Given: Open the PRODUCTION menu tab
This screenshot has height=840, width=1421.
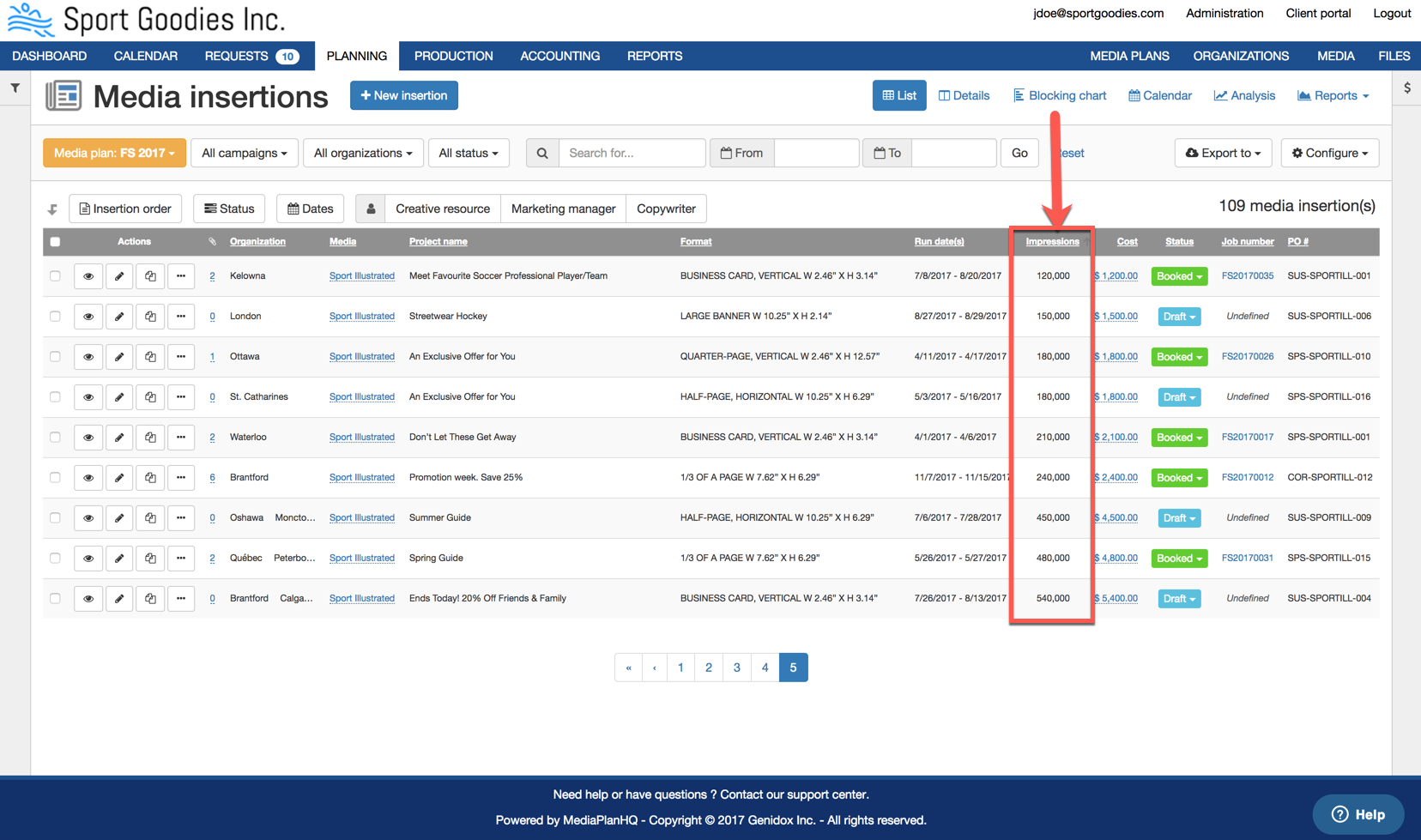Looking at the screenshot, I should click(453, 56).
